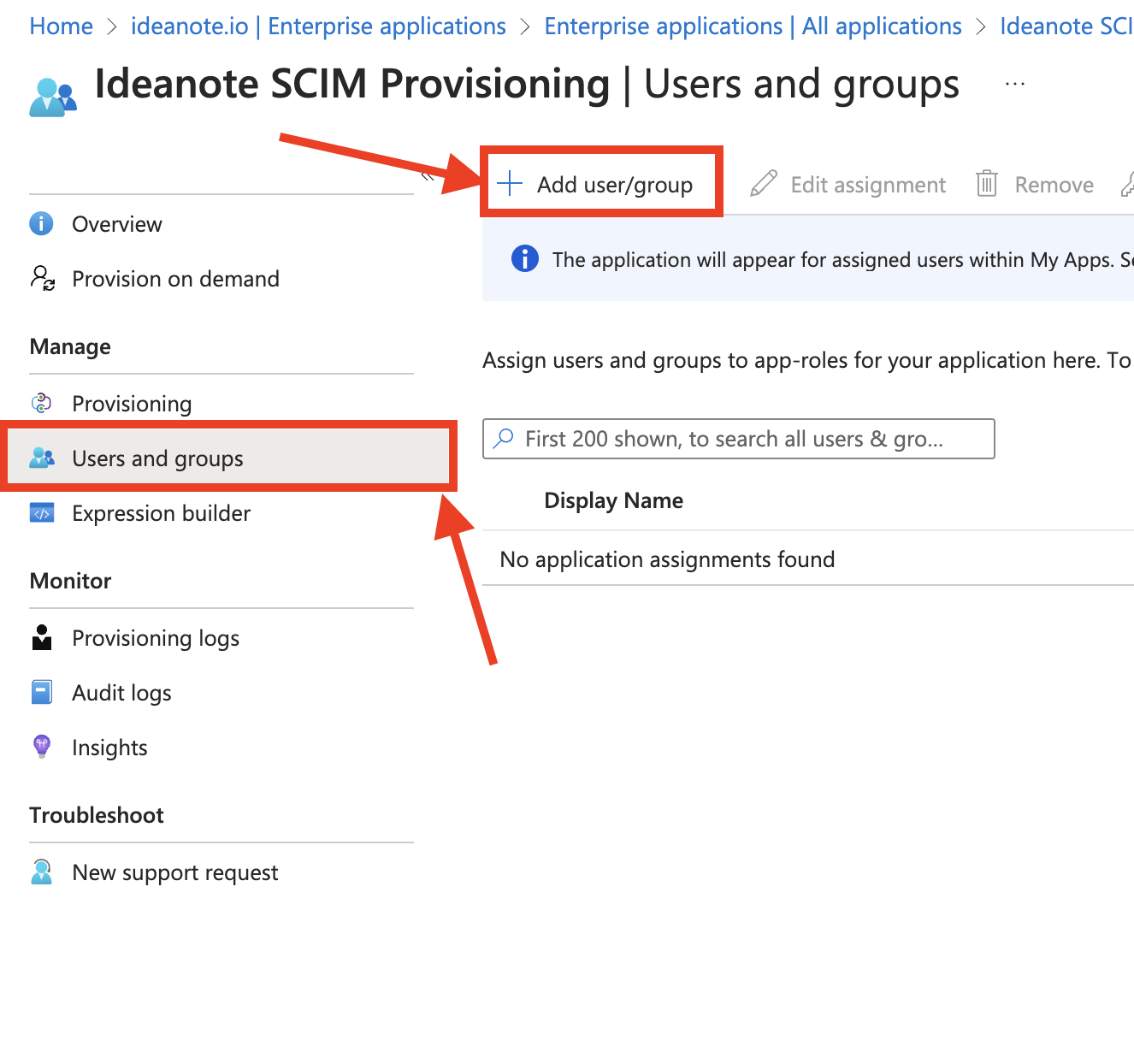This screenshot has width=1134, height=1064.
Task: Click Edit assignment button
Action: [x=848, y=185]
